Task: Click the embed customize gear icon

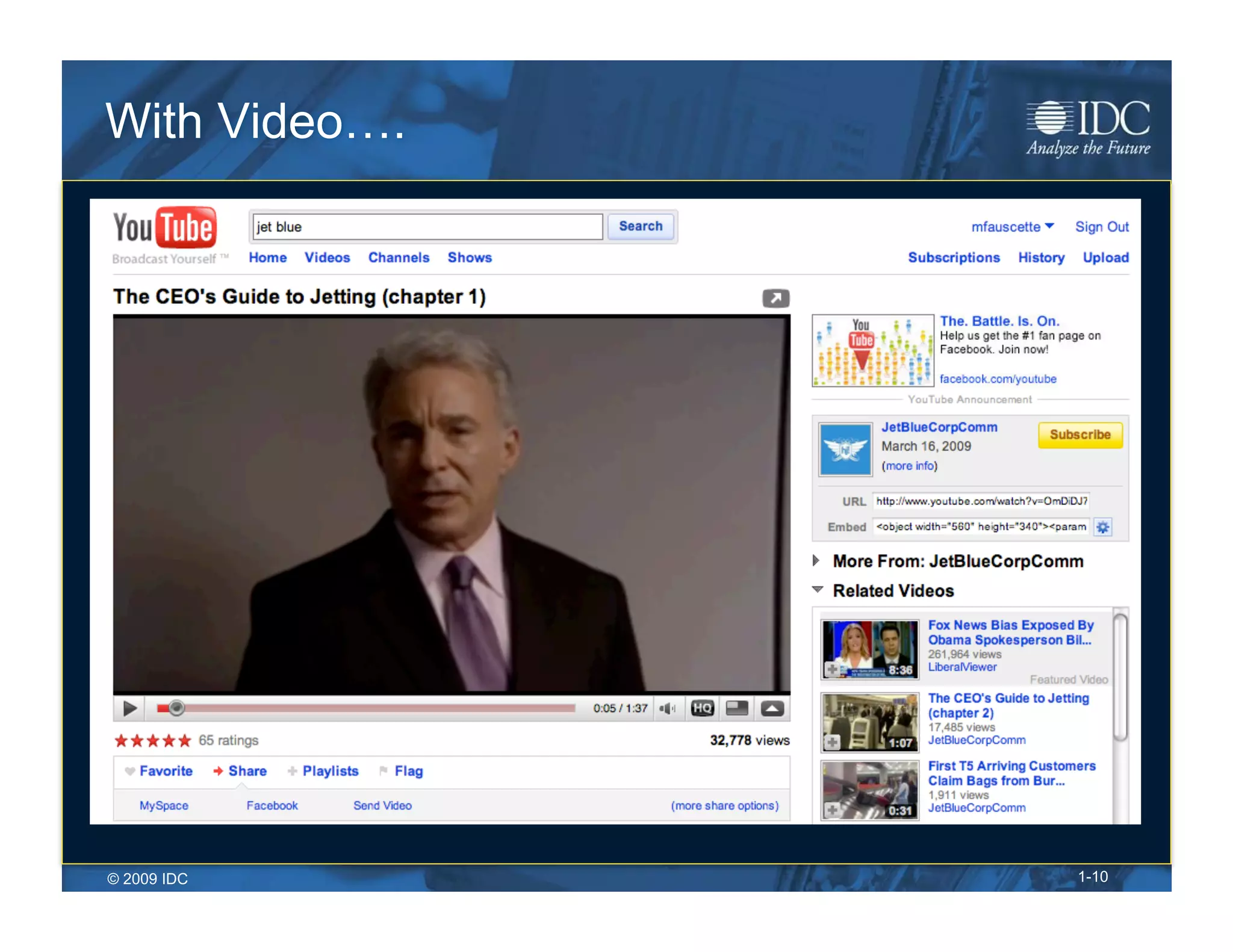Action: [1102, 527]
